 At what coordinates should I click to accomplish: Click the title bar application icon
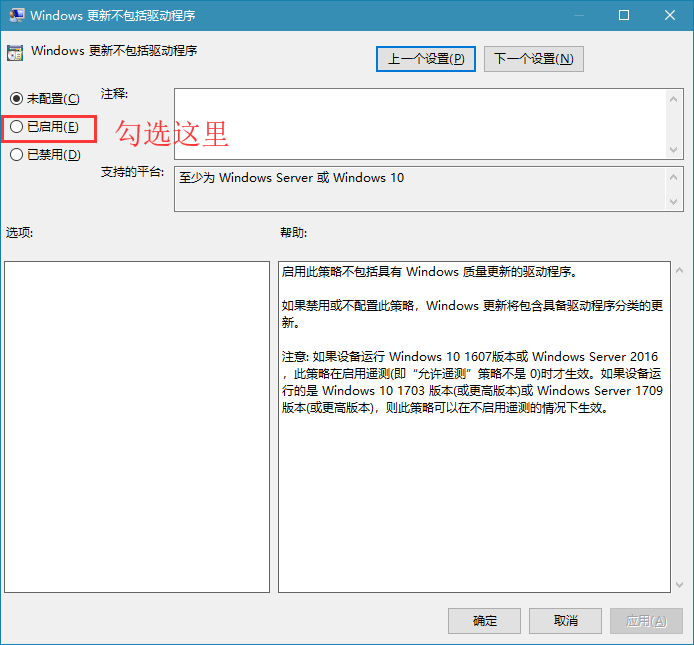pyautogui.click(x=17, y=15)
